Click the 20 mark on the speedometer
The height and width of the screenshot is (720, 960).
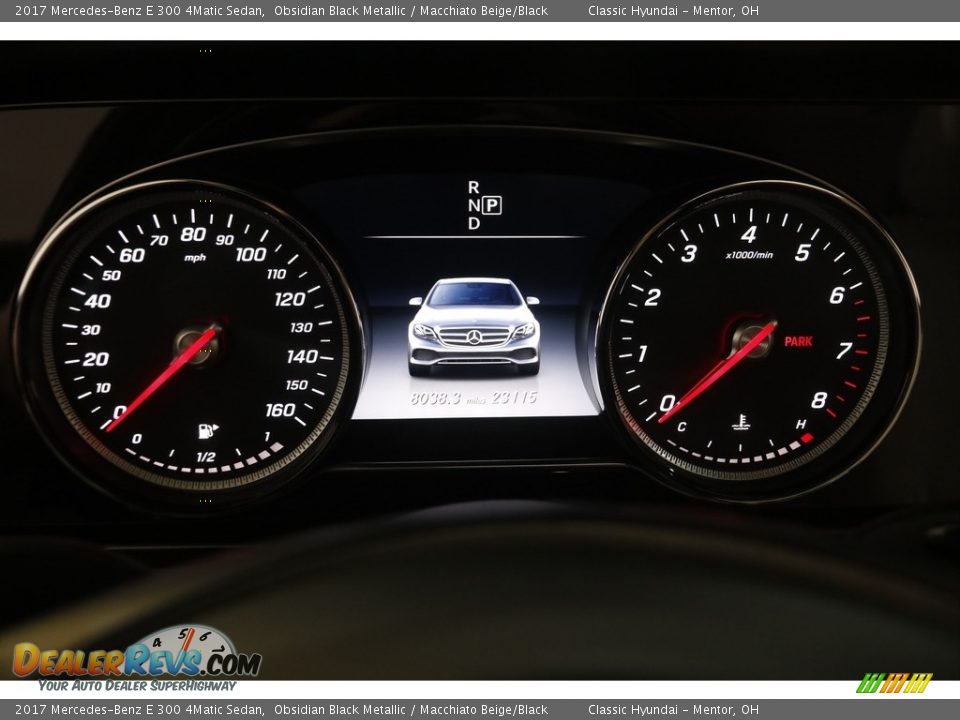(x=96, y=359)
